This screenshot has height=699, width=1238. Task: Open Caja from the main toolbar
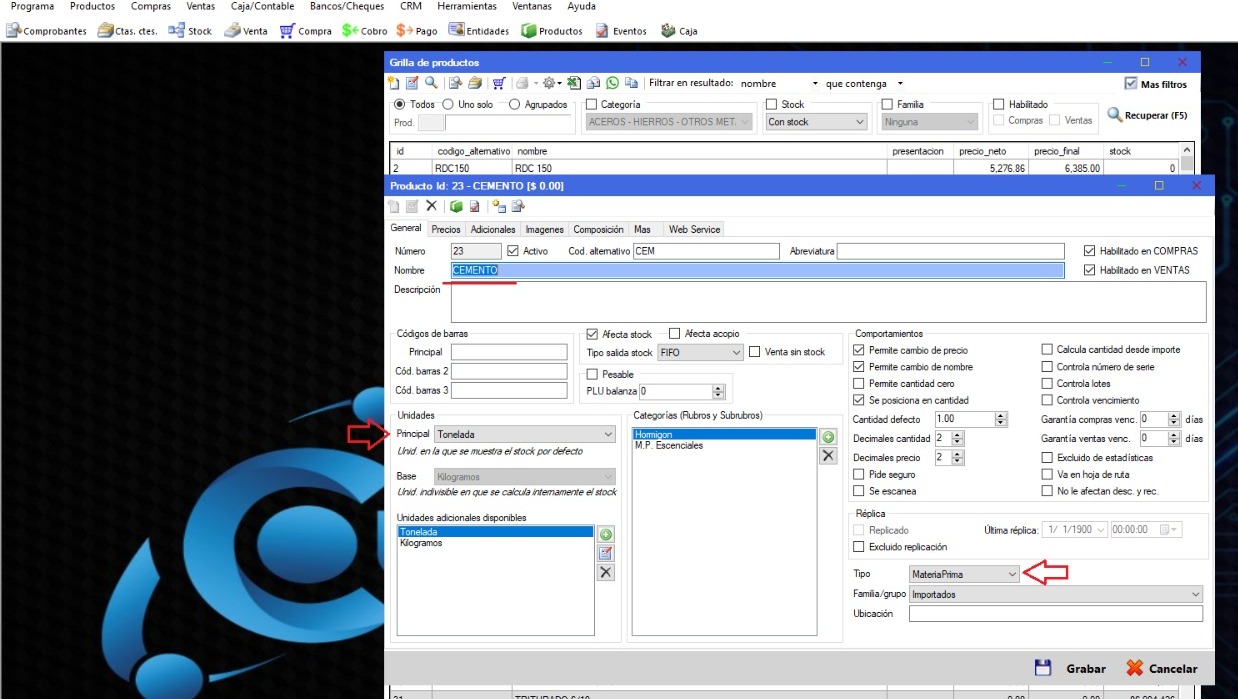point(679,31)
